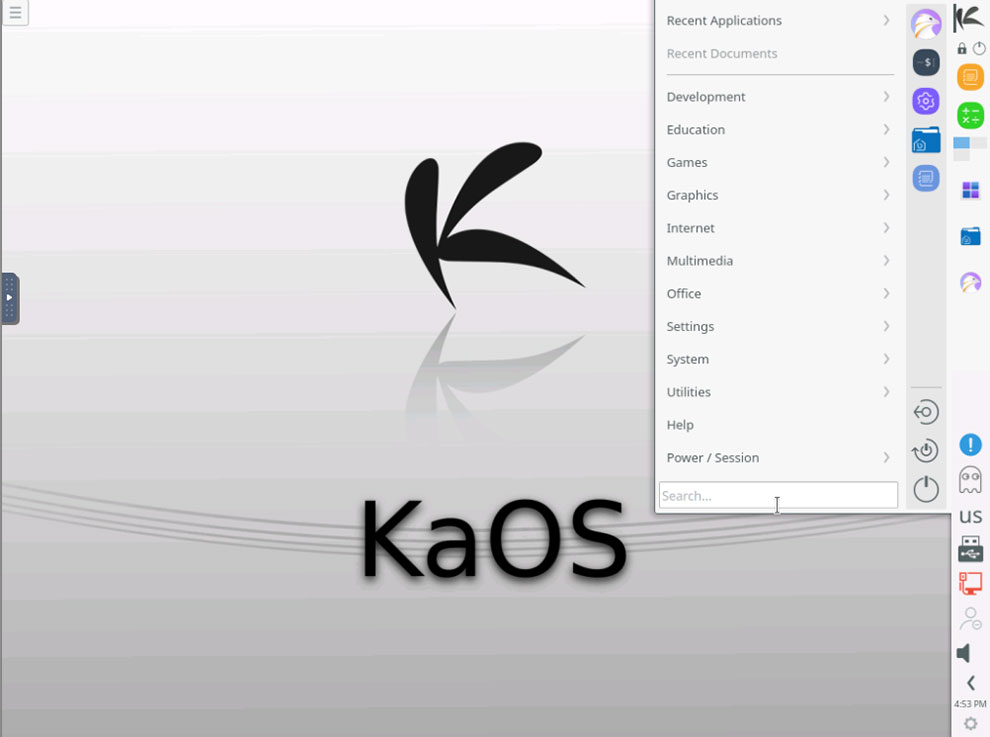The image size is (990, 737).
Task: Open the Power / Session submenu
Action: [780, 458]
